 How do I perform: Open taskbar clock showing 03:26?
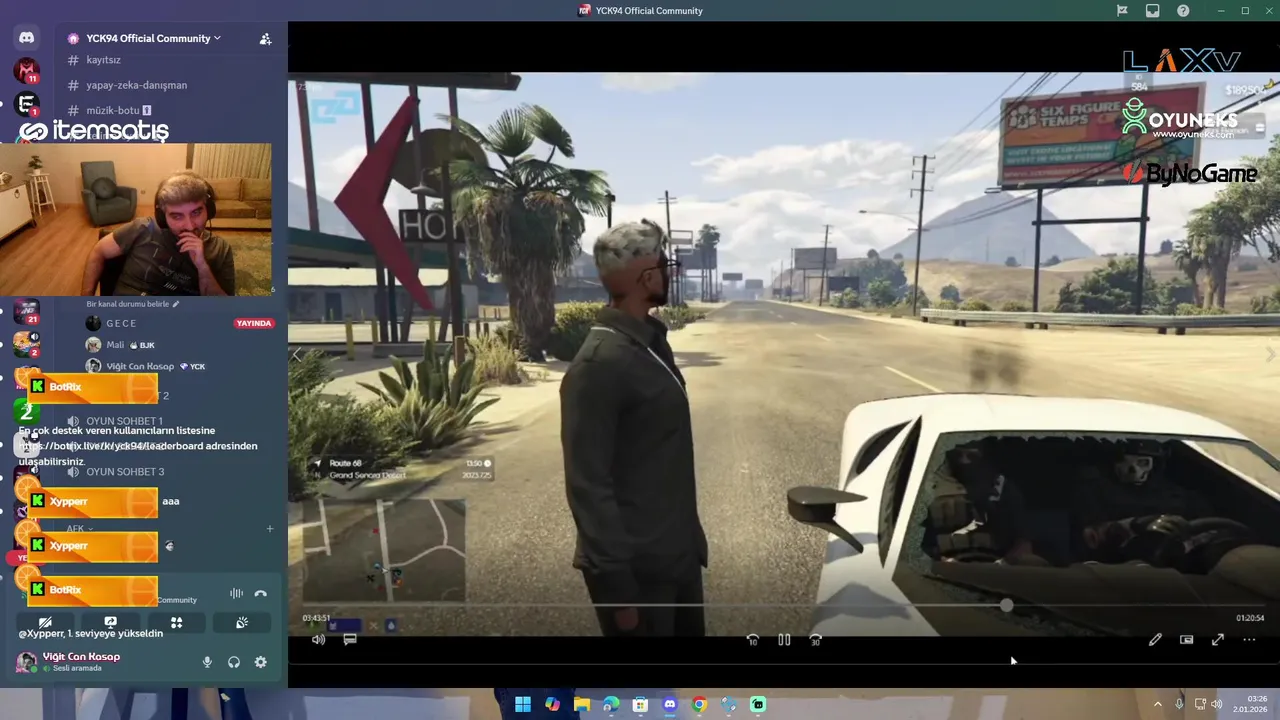[1251, 704]
